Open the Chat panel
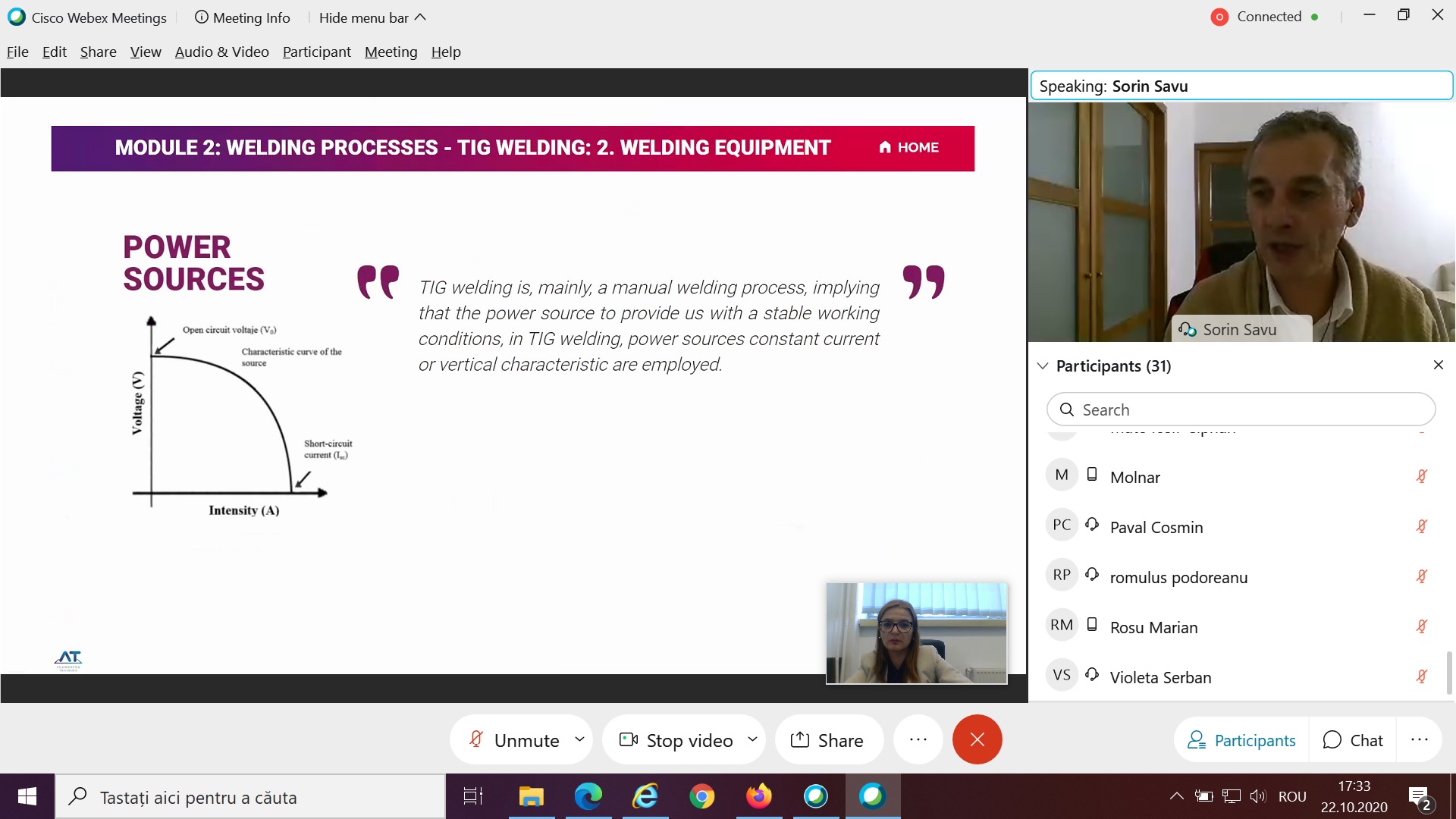1456x819 pixels. pyautogui.click(x=1353, y=739)
